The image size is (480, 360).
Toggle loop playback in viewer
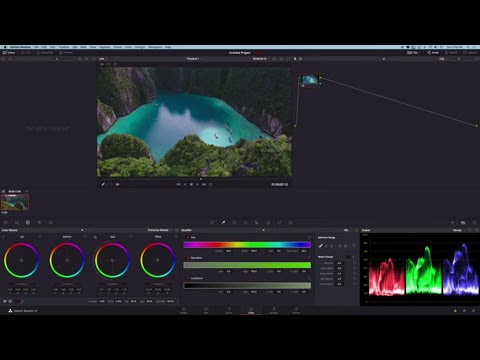210,184
